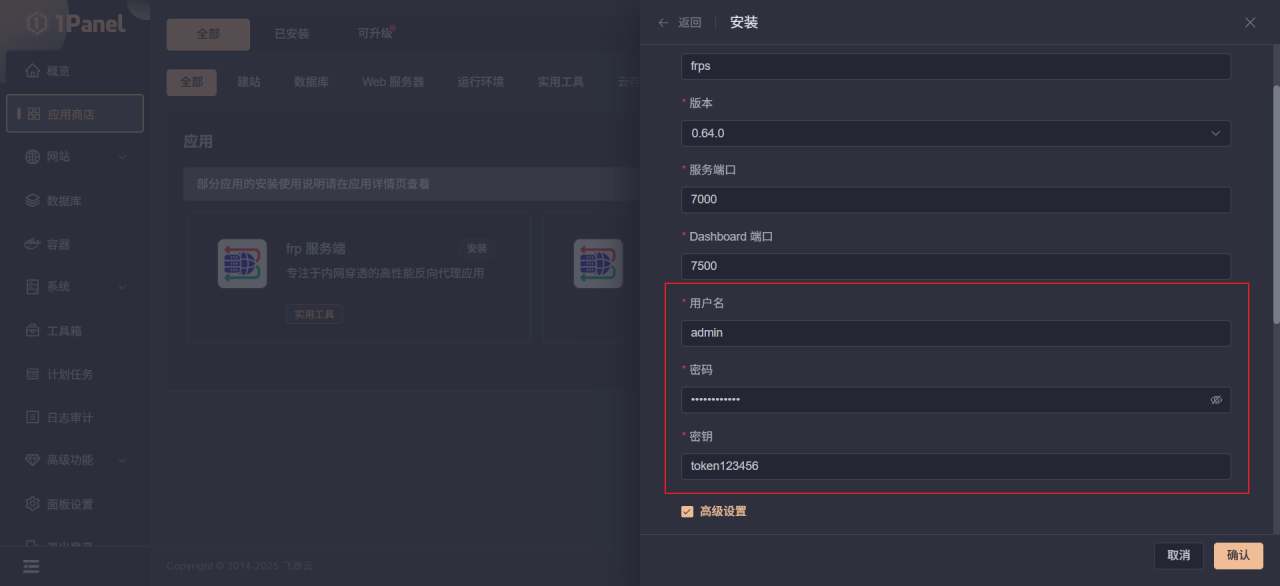The image size is (1280, 586).
Task: Click the 返回 back arrow
Action: 664,23
